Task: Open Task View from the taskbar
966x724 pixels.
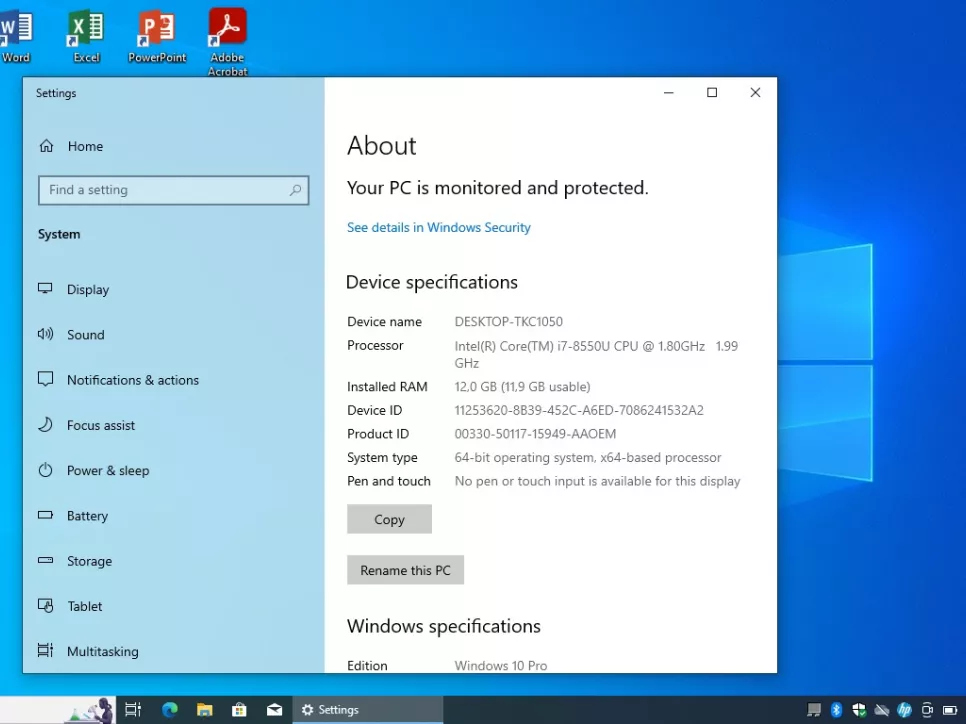Action: tap(133, 710)
